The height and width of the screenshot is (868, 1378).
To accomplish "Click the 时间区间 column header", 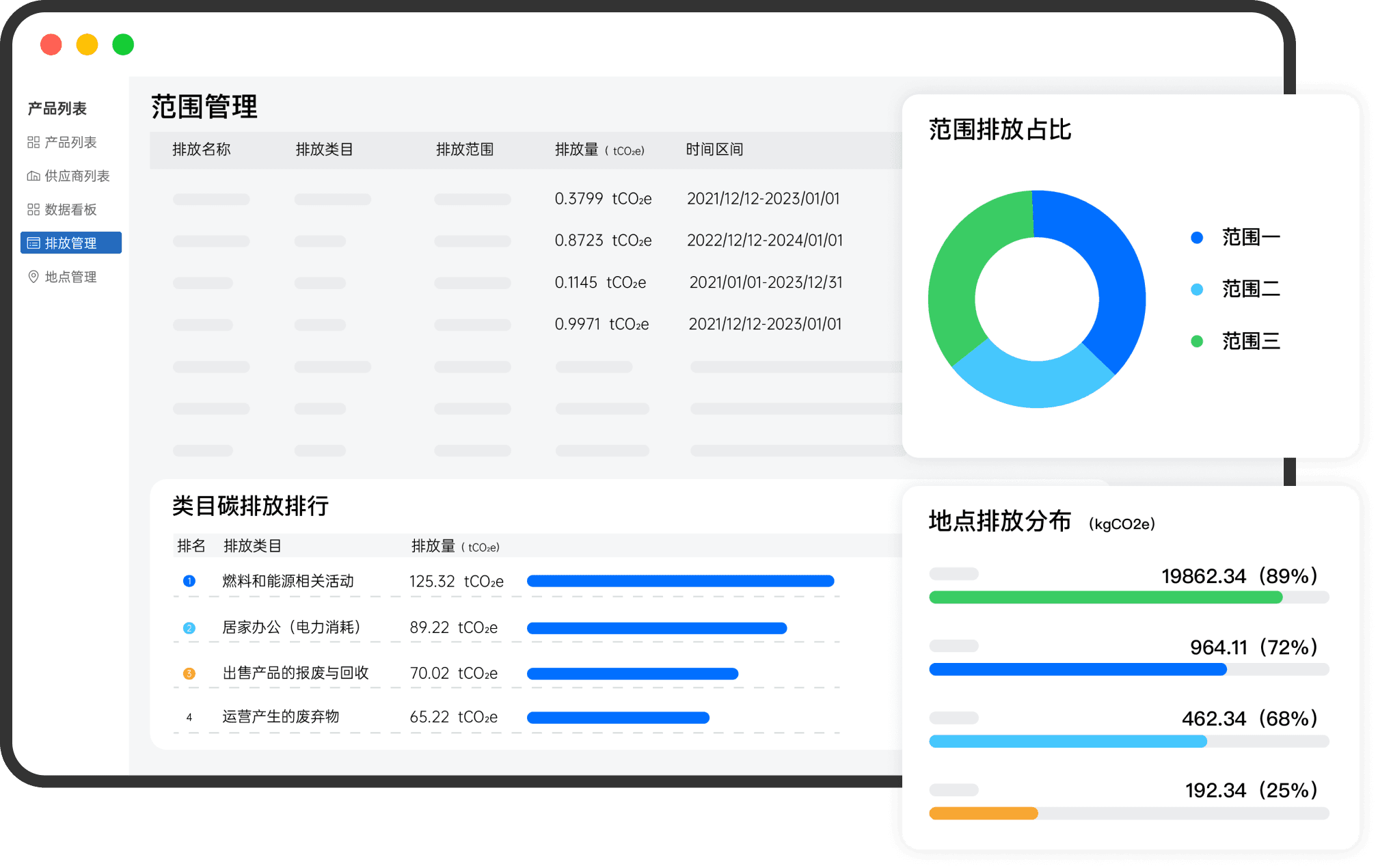I will (x=714, y=150).
